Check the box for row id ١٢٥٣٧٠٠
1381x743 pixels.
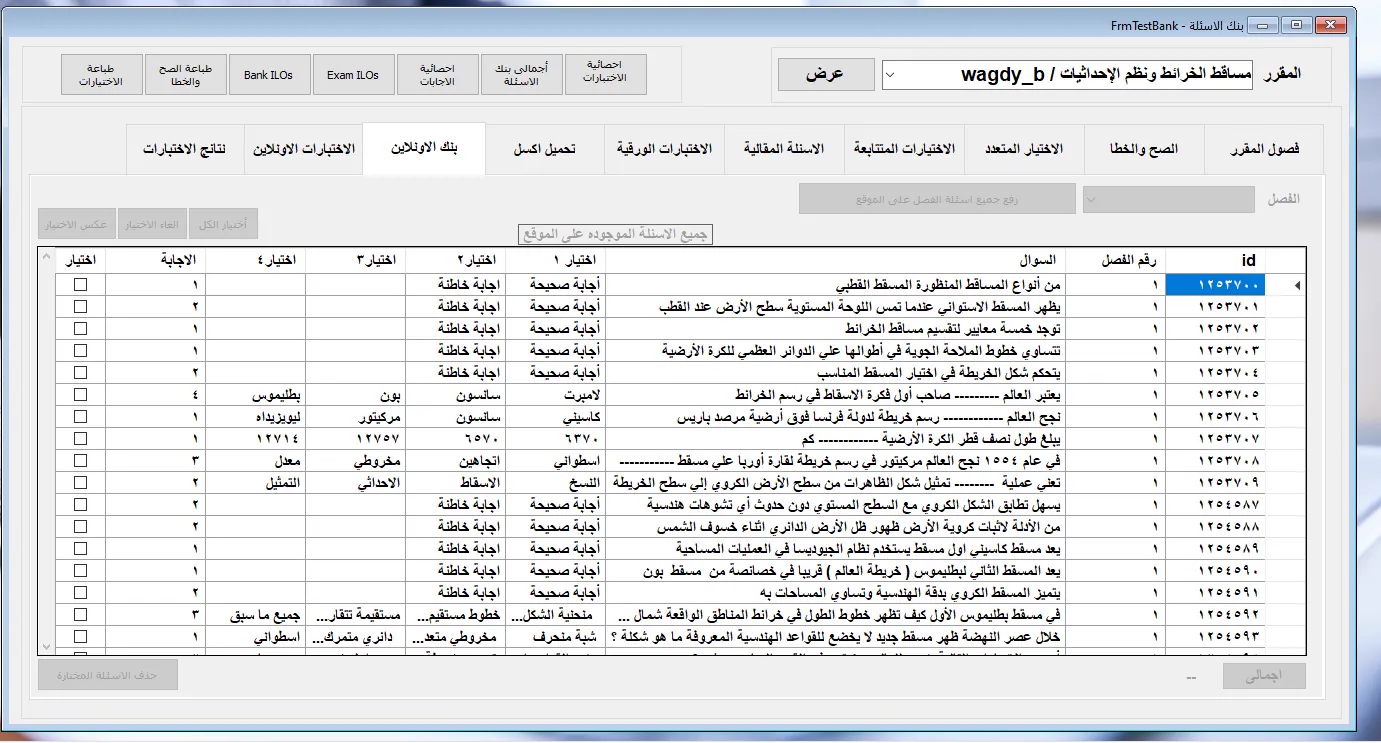pos(81,284)
